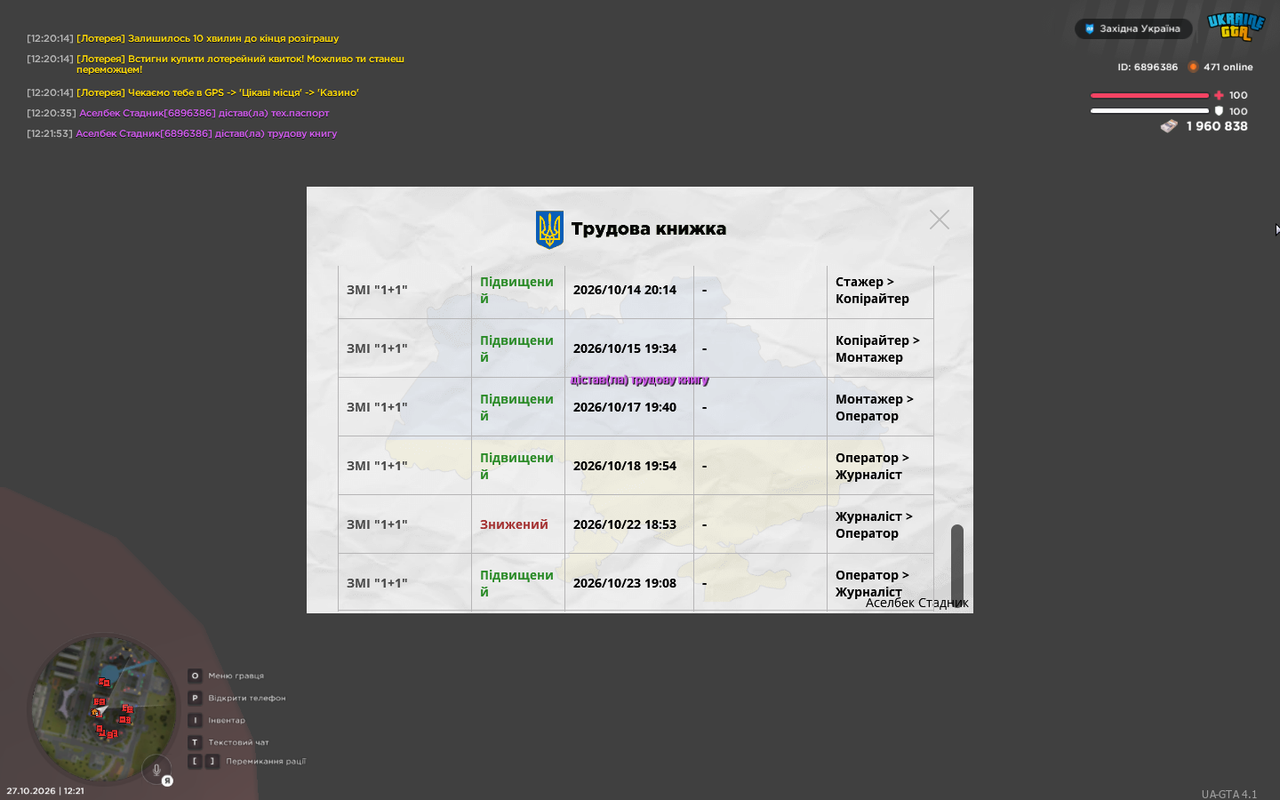Click the white armor bar
The image size is (1280, 800).
[x=1150, y=111]
